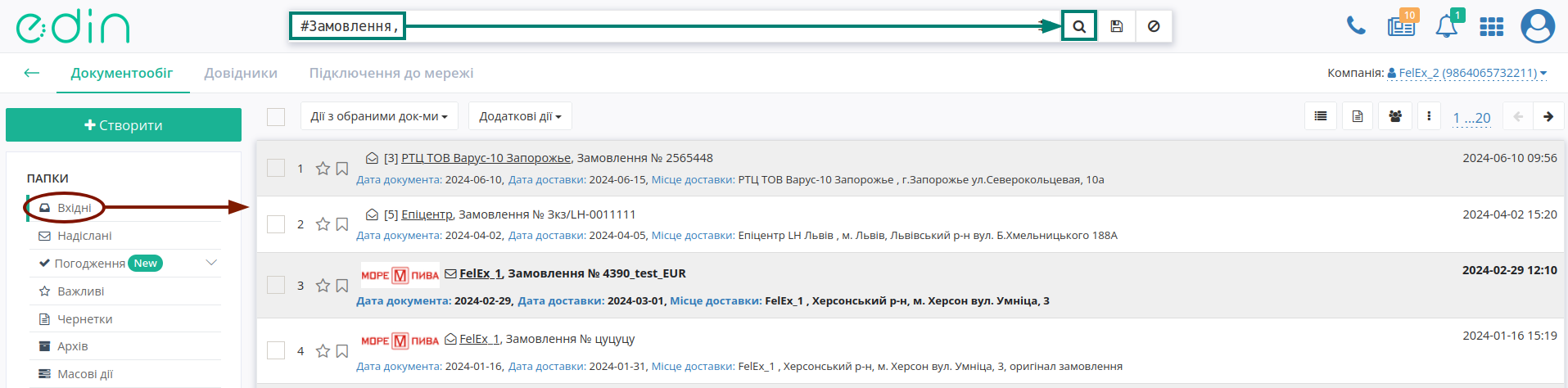
Task: Open FelEx_1 link in order цуцуцу
Action: click(x=479, y=339)
